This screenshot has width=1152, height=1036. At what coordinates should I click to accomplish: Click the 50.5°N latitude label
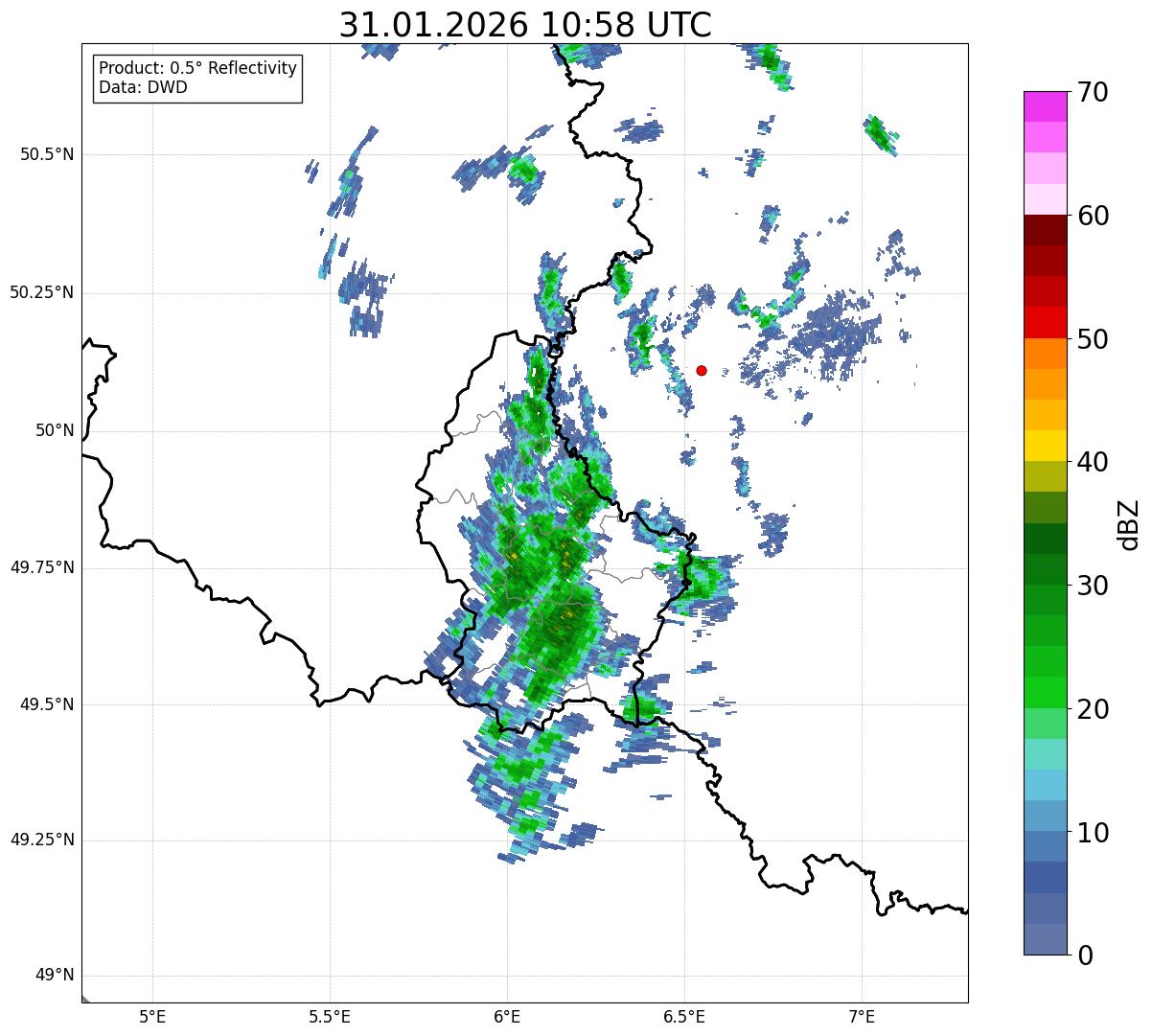(47, 154)
